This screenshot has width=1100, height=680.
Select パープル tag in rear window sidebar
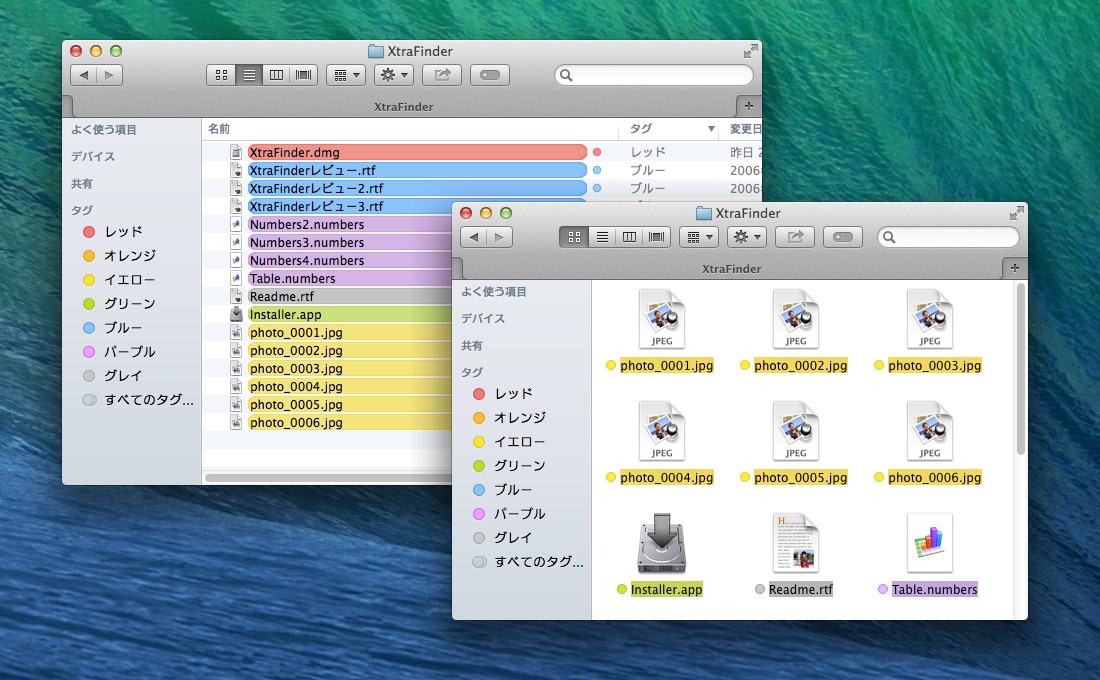[x=119, y=352]
